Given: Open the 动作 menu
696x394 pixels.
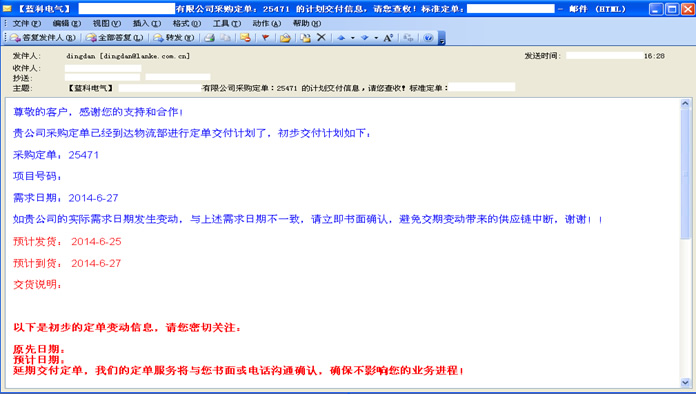Looking at the screenshot, I should tap(267, 24).
